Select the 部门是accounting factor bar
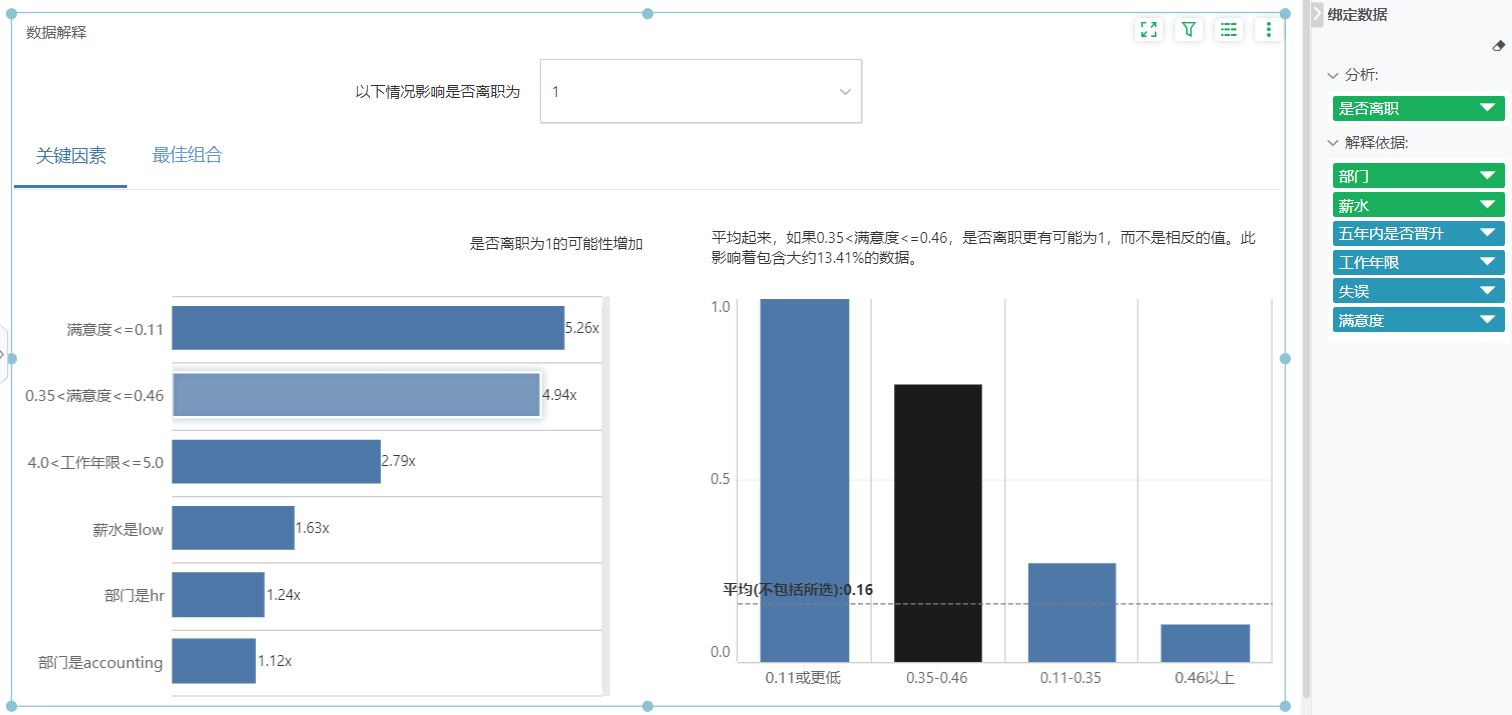Screen dimensions: 1512x715 tap(214, 661)
